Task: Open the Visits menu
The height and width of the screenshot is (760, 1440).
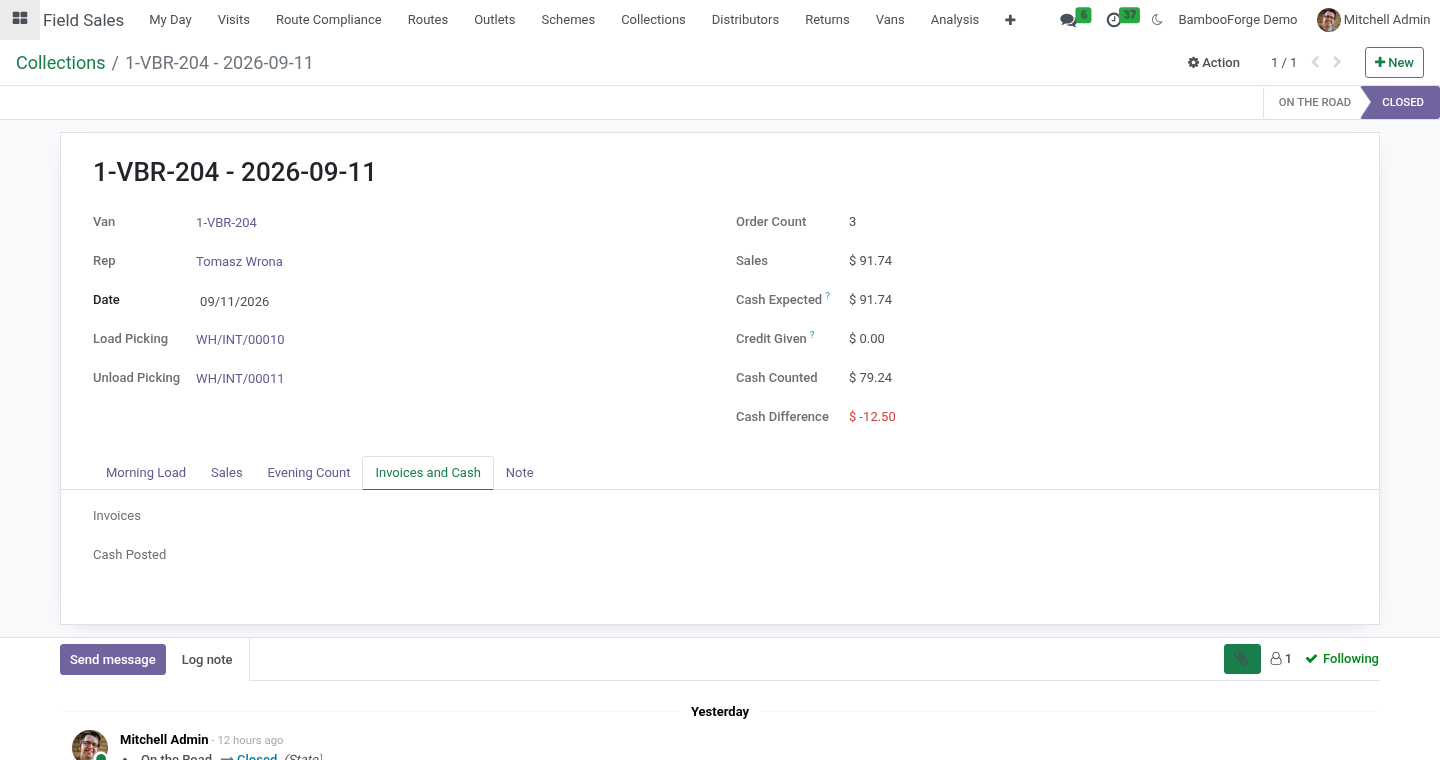Action: click(234, 20)
